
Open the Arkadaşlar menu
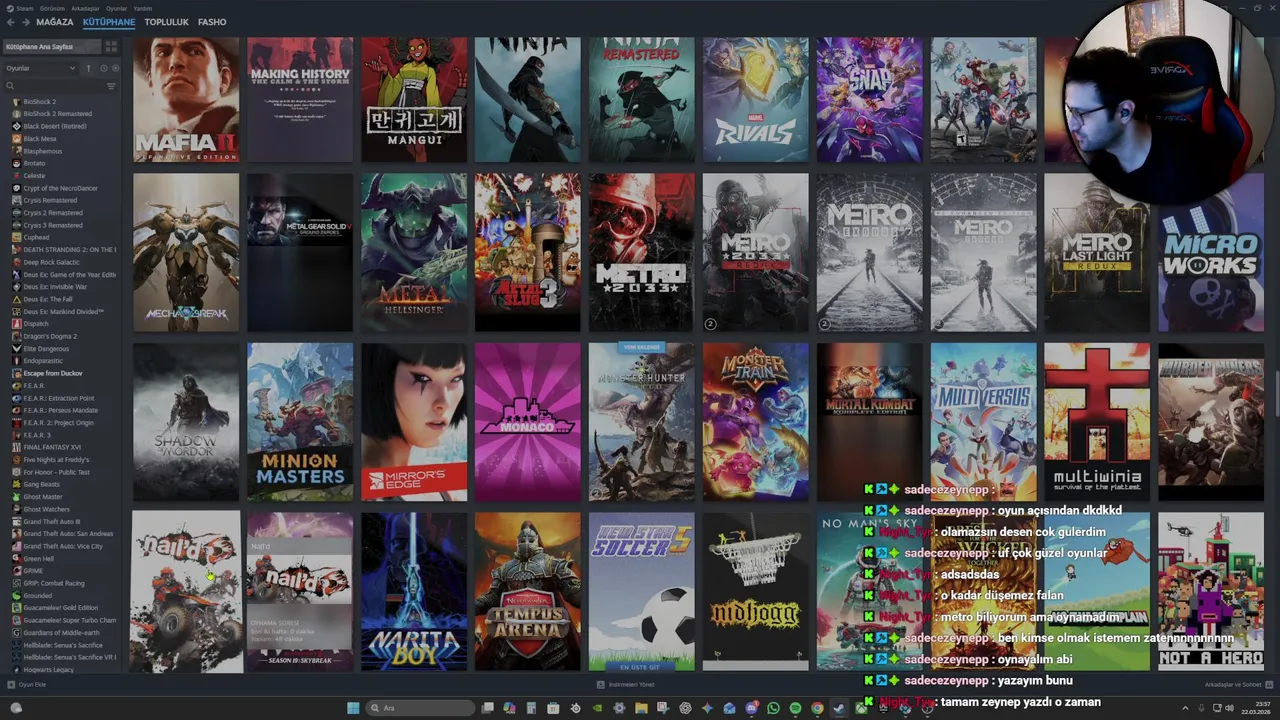click(85, 8)
